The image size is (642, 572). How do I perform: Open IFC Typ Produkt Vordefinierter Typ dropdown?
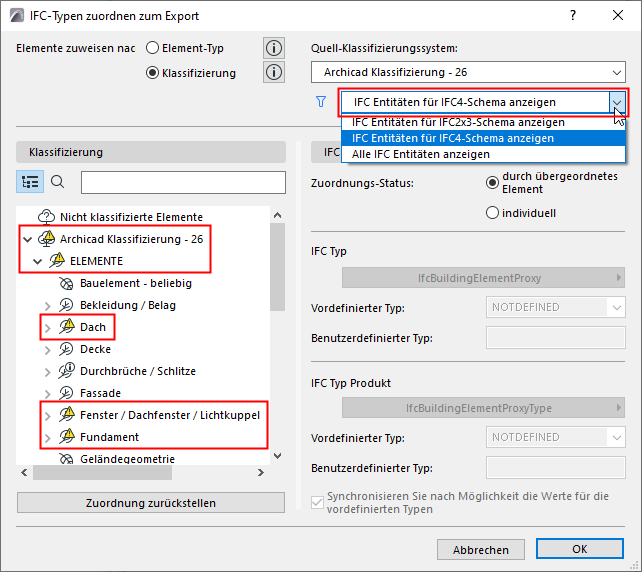[556, 437]
